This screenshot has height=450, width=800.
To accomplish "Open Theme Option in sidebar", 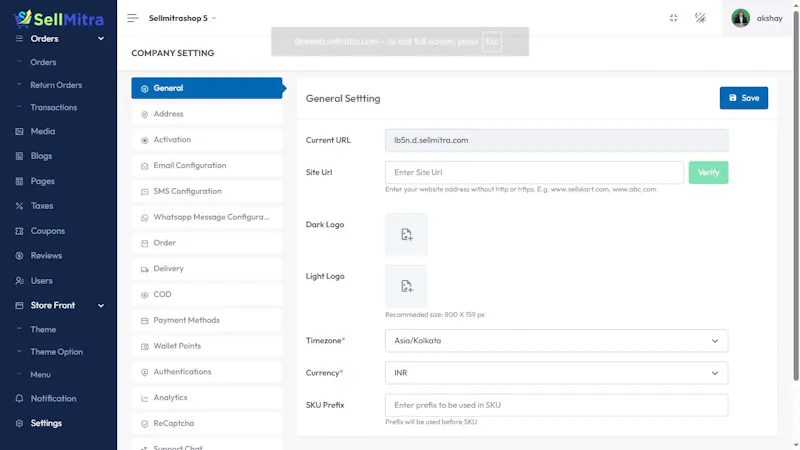I will pos(56,352).
